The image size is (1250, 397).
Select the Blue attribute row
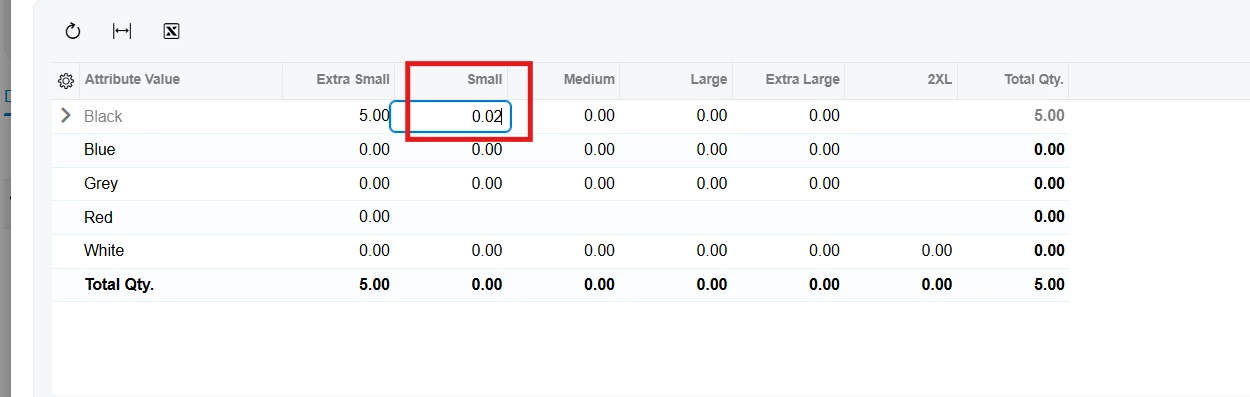(x=560, y=150)
